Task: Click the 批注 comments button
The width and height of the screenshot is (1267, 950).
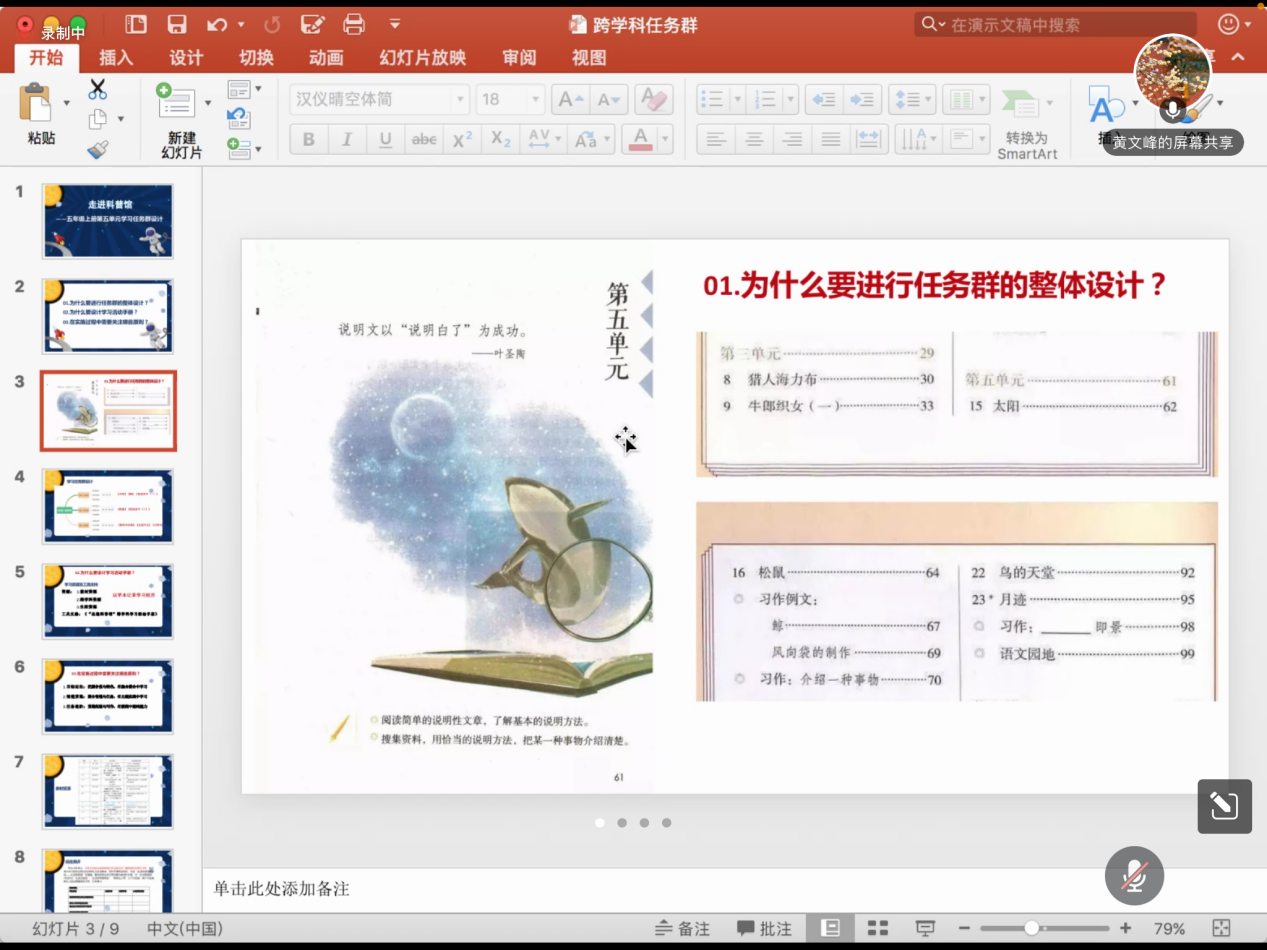Action: click(764, 929)
